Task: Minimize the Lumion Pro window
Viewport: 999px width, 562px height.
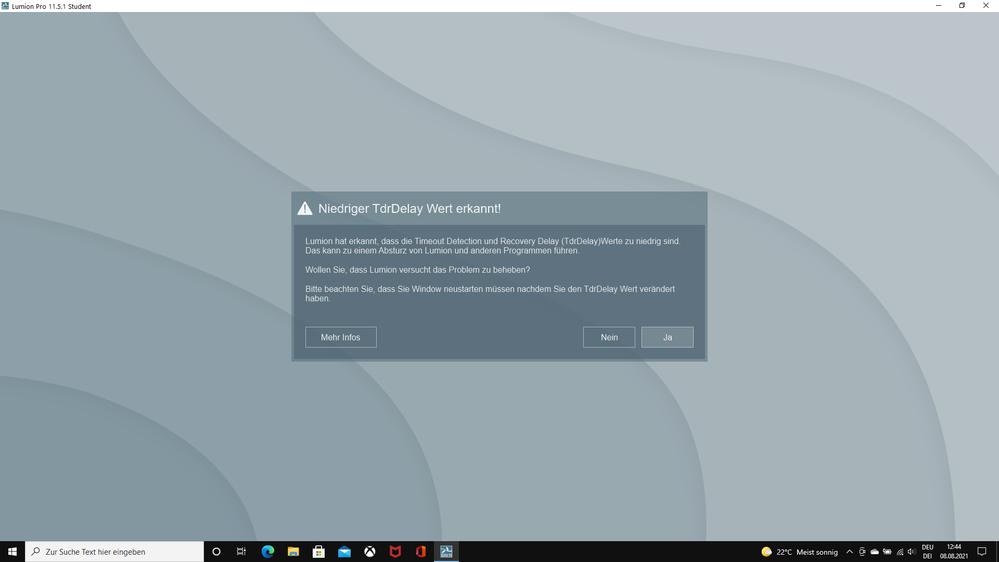Action: (x=938, y=6)
